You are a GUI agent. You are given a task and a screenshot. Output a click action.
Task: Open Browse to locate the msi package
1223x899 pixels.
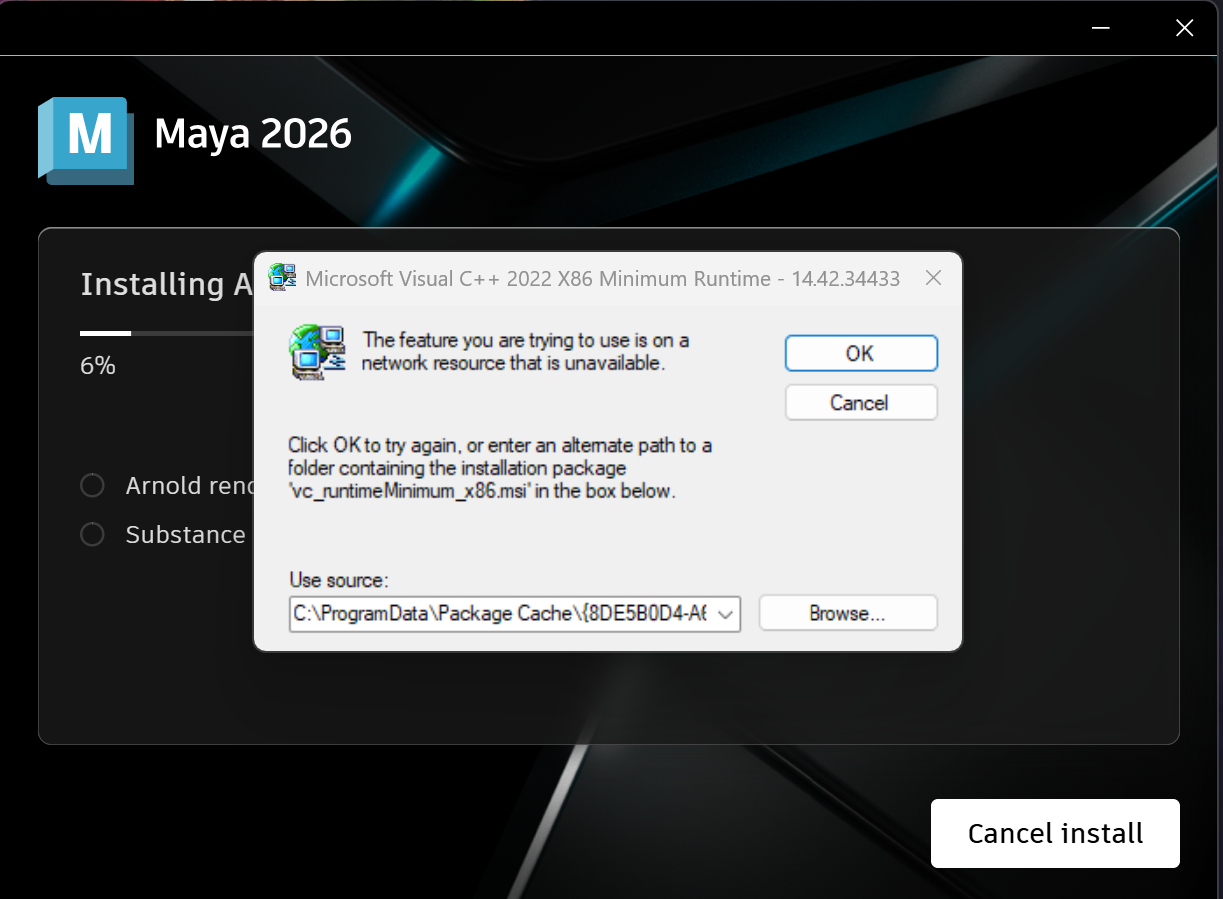[x=848, y=614]
